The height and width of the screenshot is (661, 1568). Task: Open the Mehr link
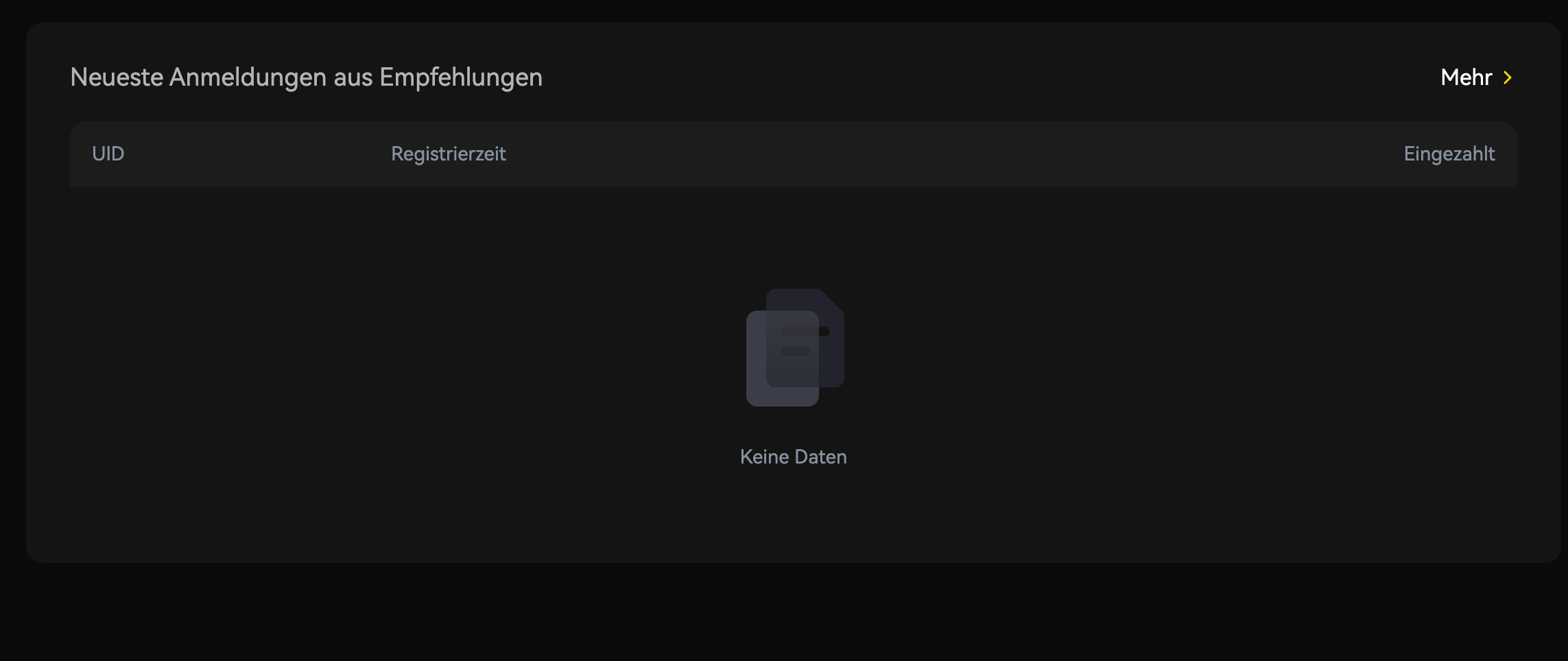point(1466,77)
